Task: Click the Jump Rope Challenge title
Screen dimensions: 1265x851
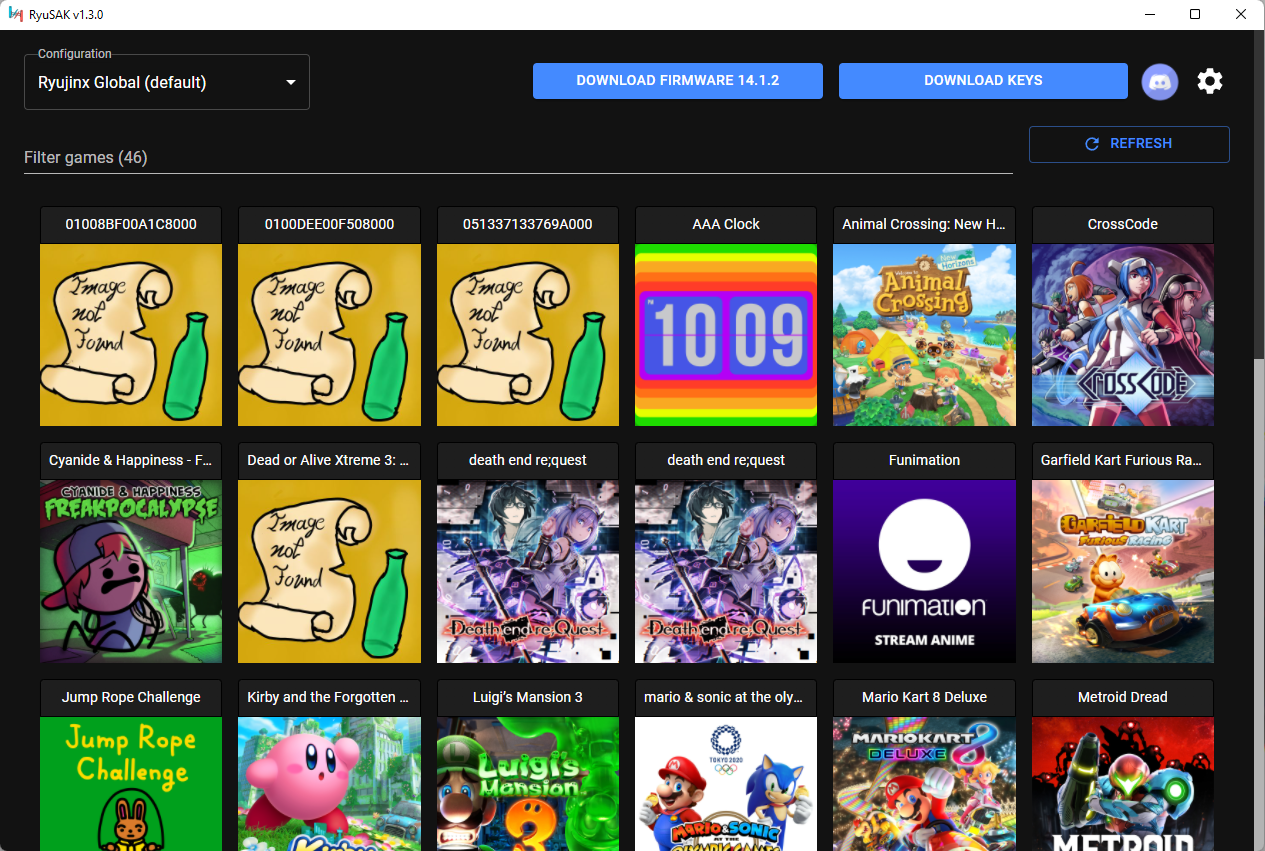Action: pyautogui.click(x=131, y=697)
